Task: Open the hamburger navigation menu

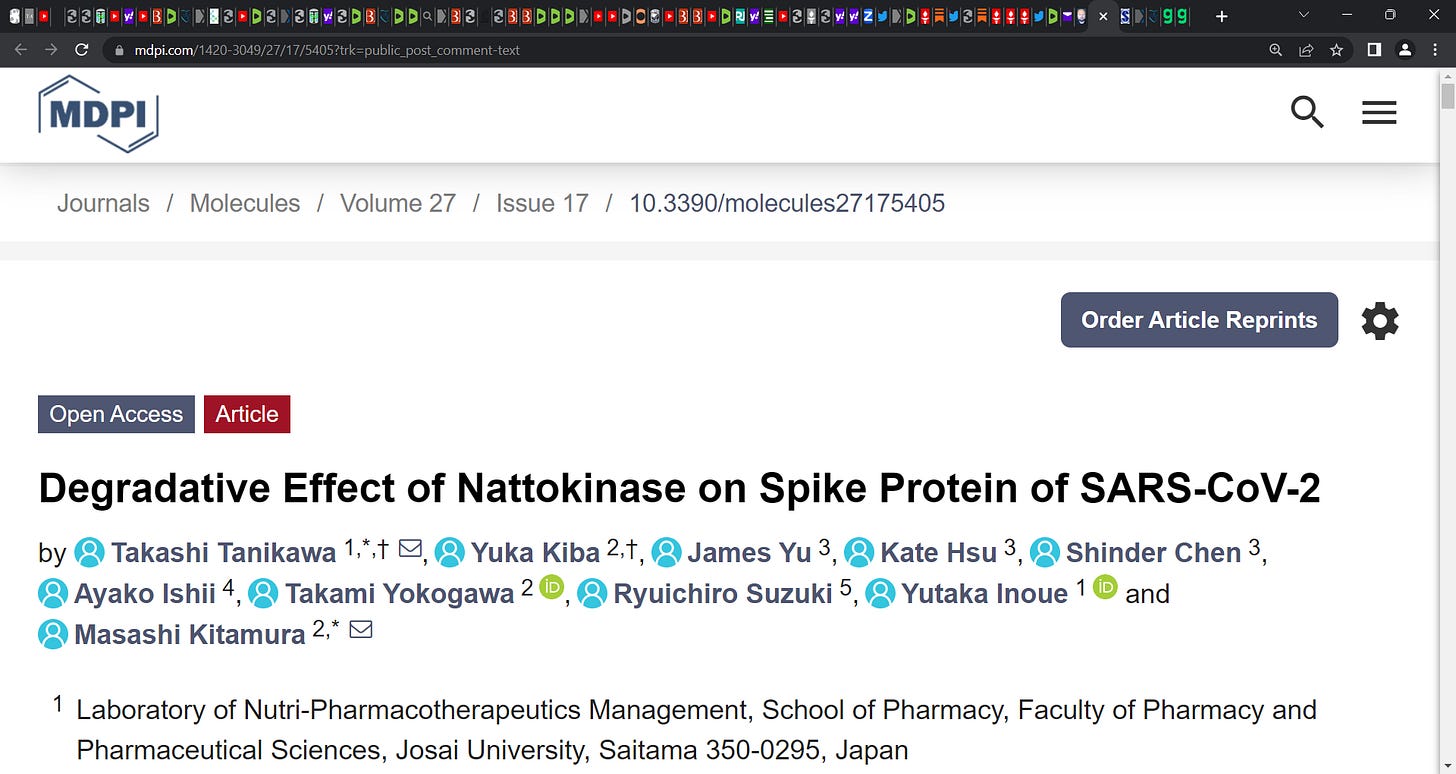Action: coord(1379,113)
